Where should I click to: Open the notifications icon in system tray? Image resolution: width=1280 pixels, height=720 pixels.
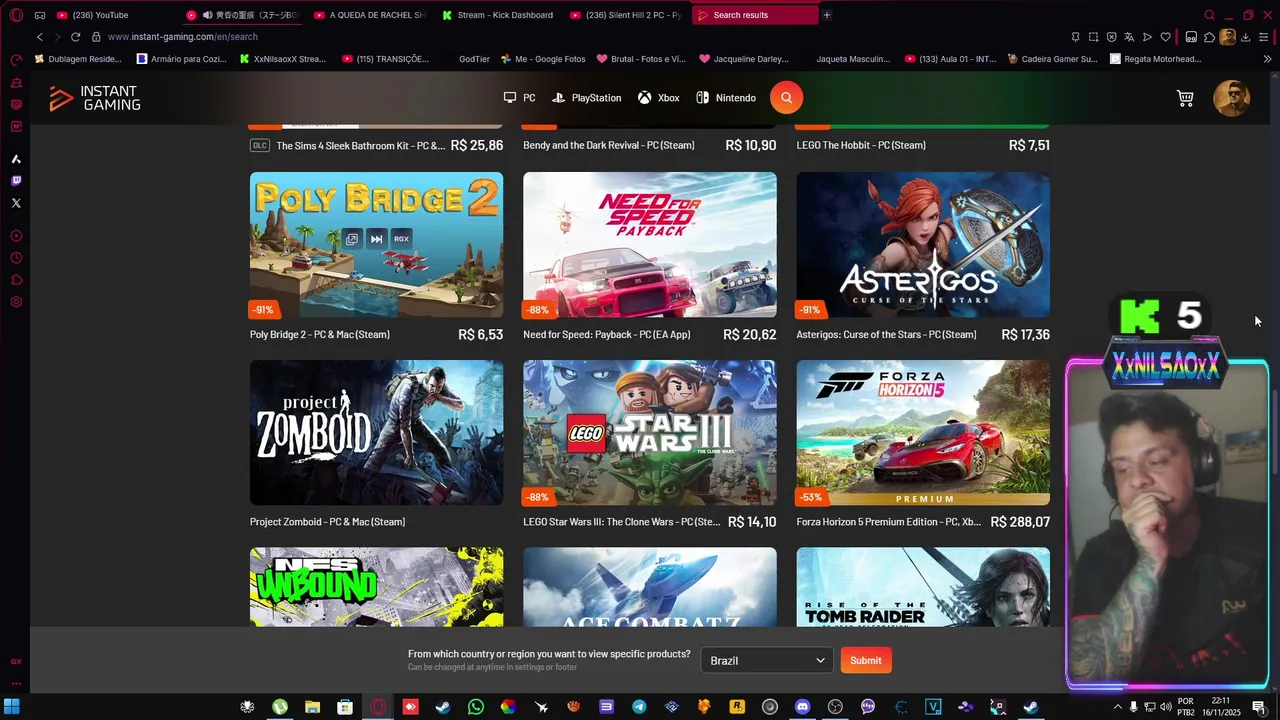[1259, 707]
